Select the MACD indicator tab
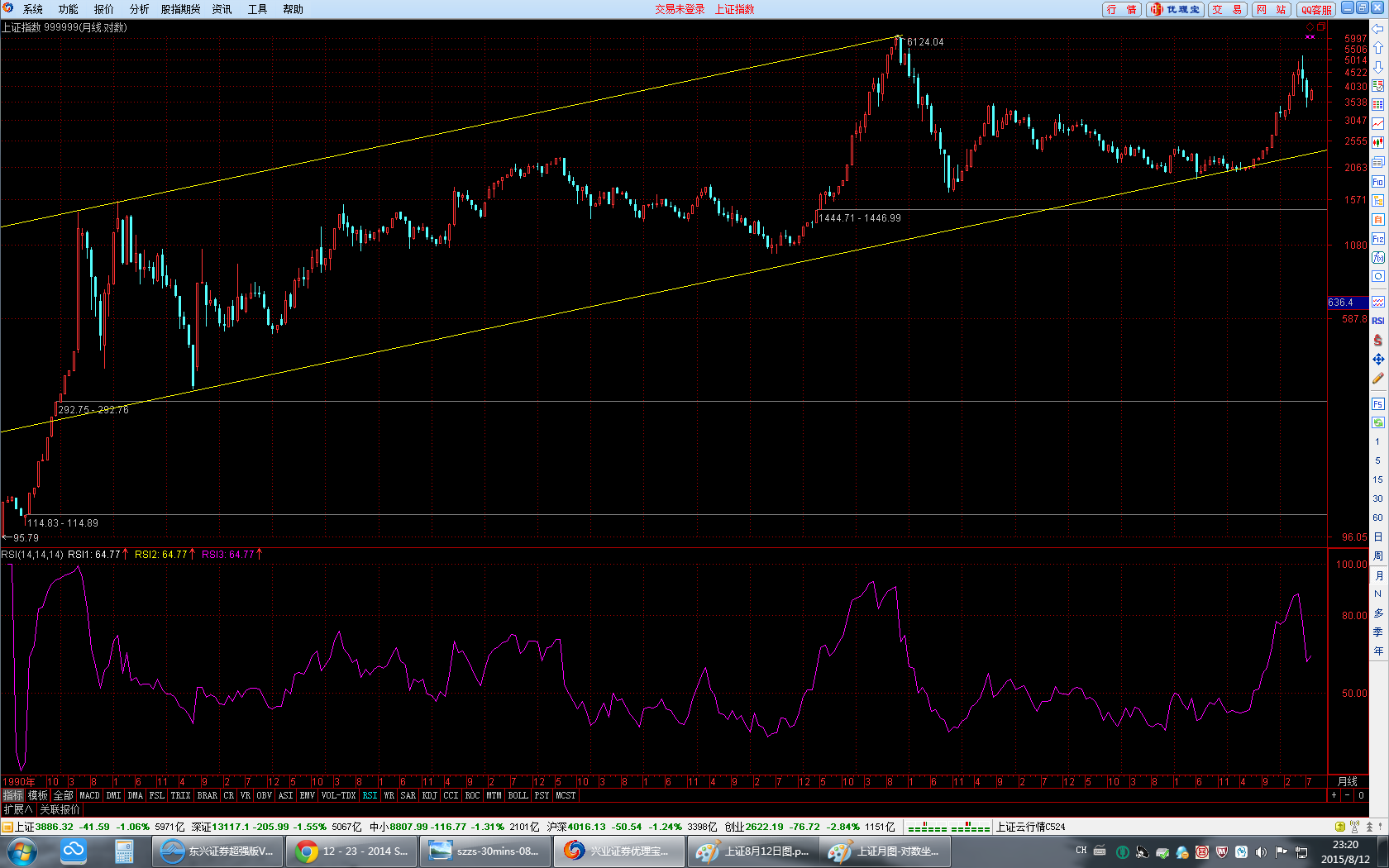 tap(89, 796)
